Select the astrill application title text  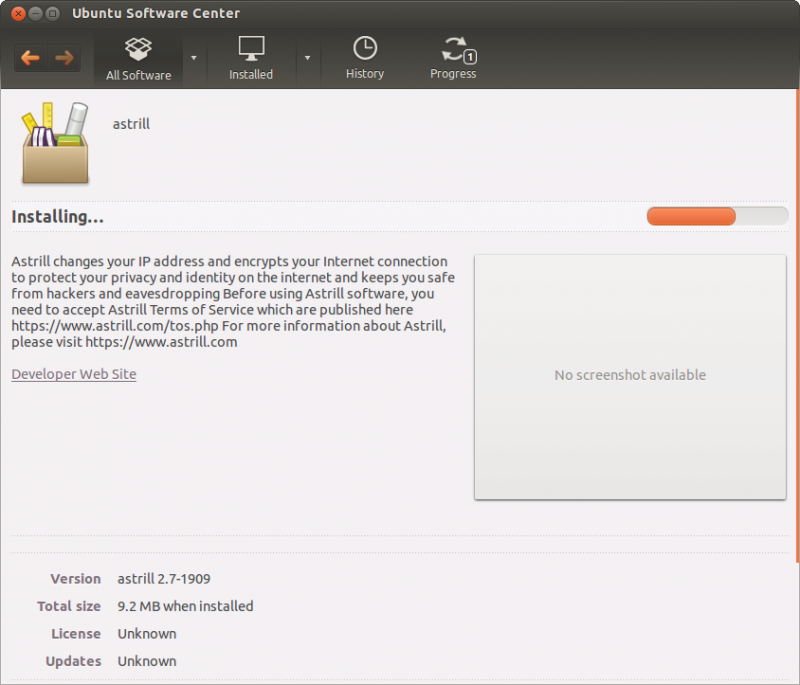coord(131,124)
